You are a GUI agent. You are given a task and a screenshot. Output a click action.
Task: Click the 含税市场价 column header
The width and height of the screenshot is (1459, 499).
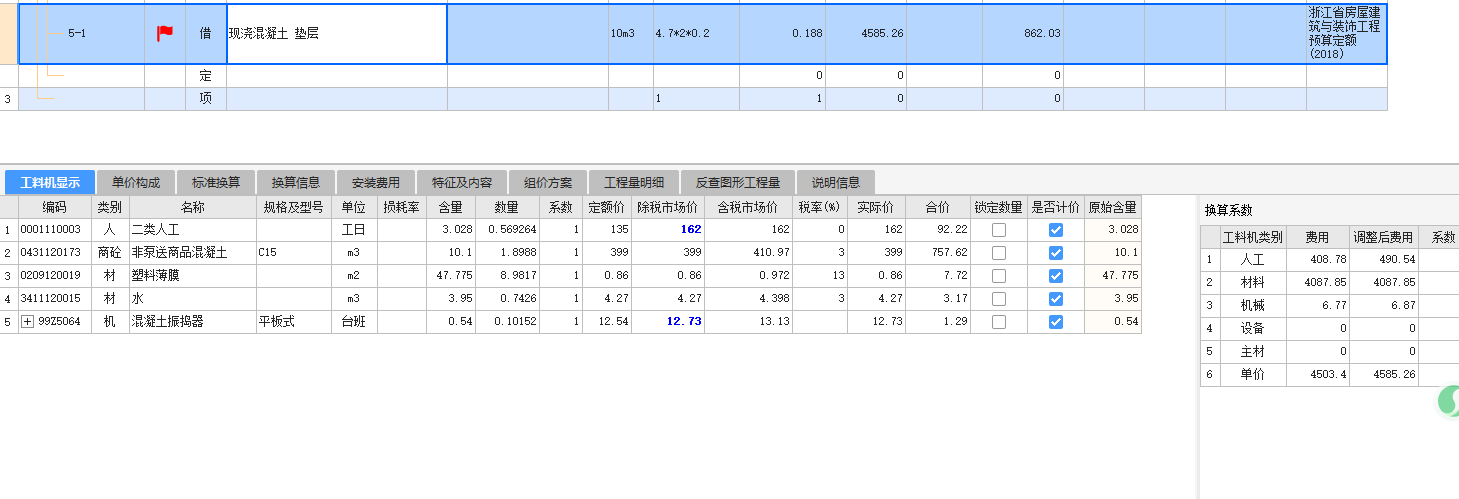(749, 207)
